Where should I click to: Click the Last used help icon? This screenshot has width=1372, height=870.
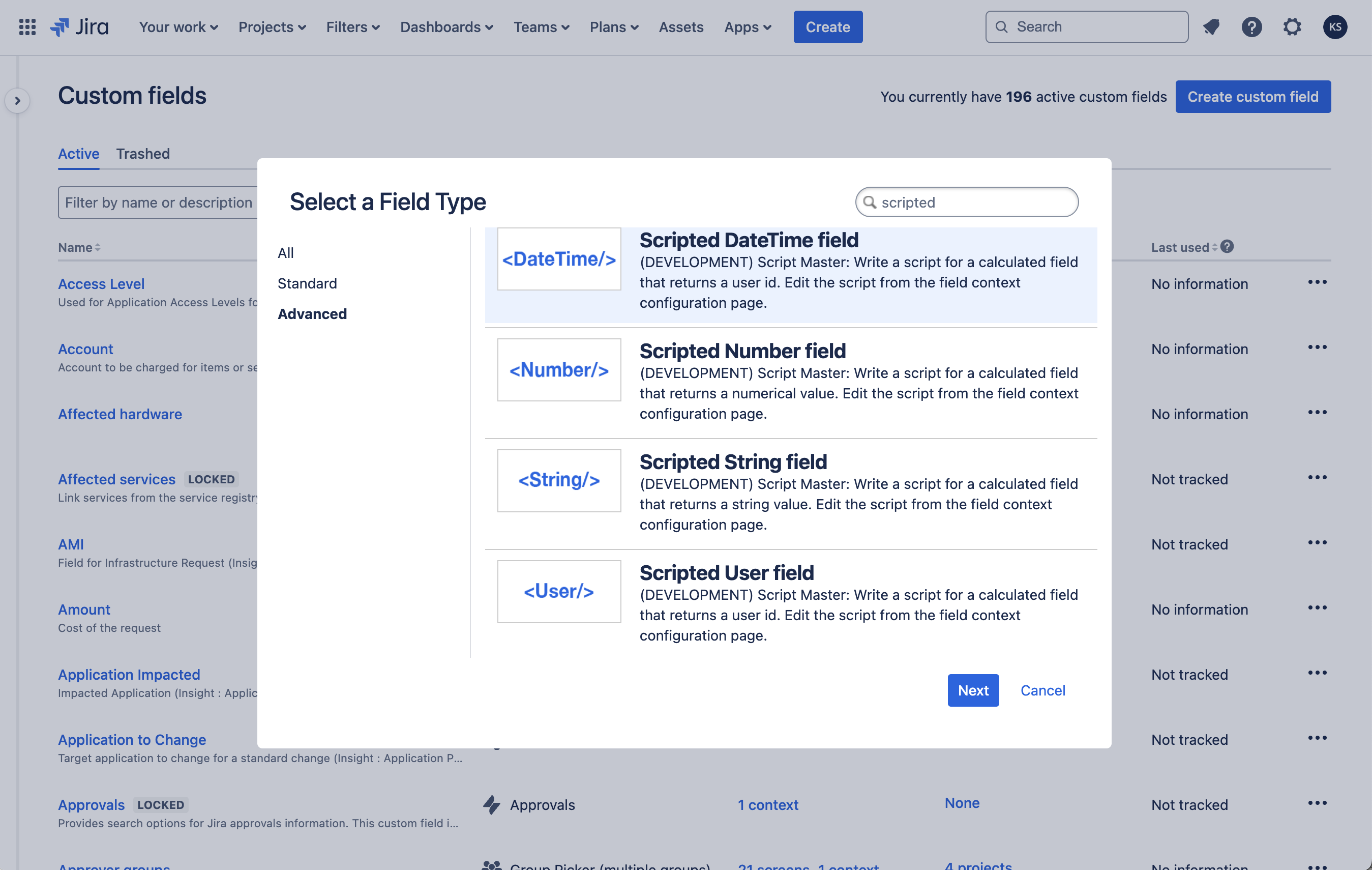(x=1227, y=247)
